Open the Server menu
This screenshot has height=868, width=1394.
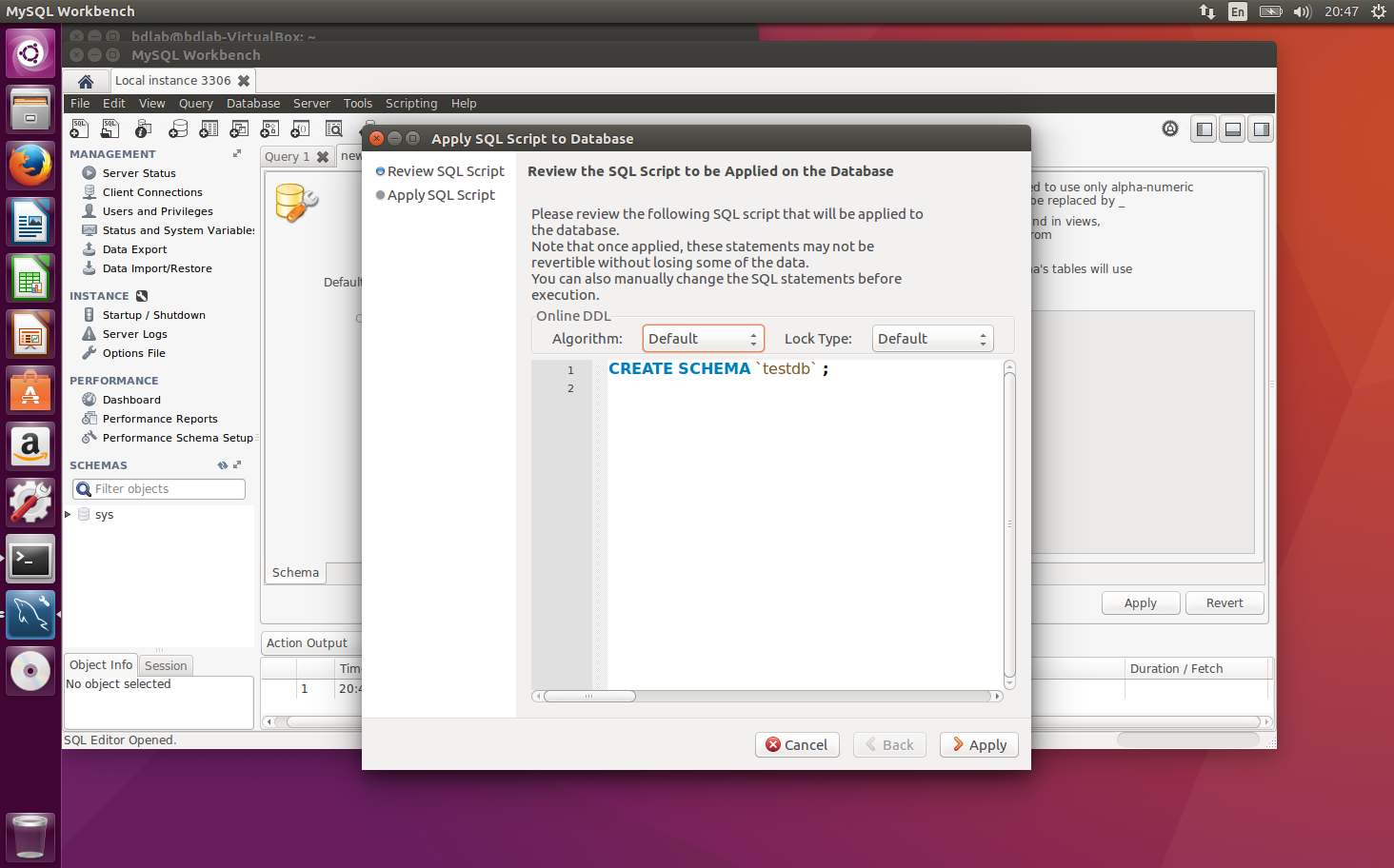coord(311,104)
